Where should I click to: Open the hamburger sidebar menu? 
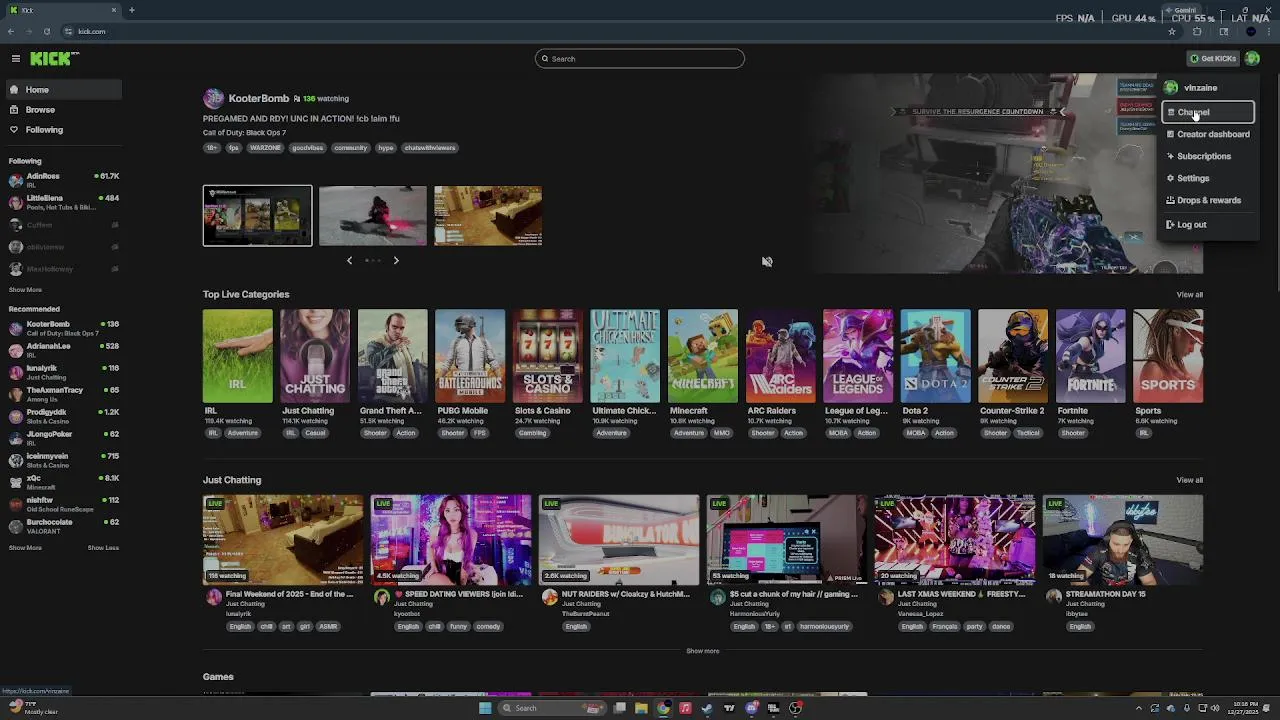coord(15,59)
